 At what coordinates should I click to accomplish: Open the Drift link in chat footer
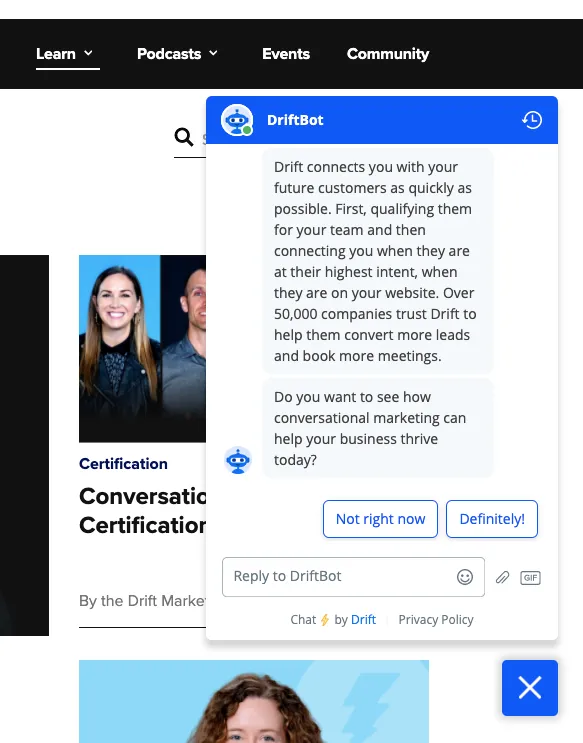[364, 620]
